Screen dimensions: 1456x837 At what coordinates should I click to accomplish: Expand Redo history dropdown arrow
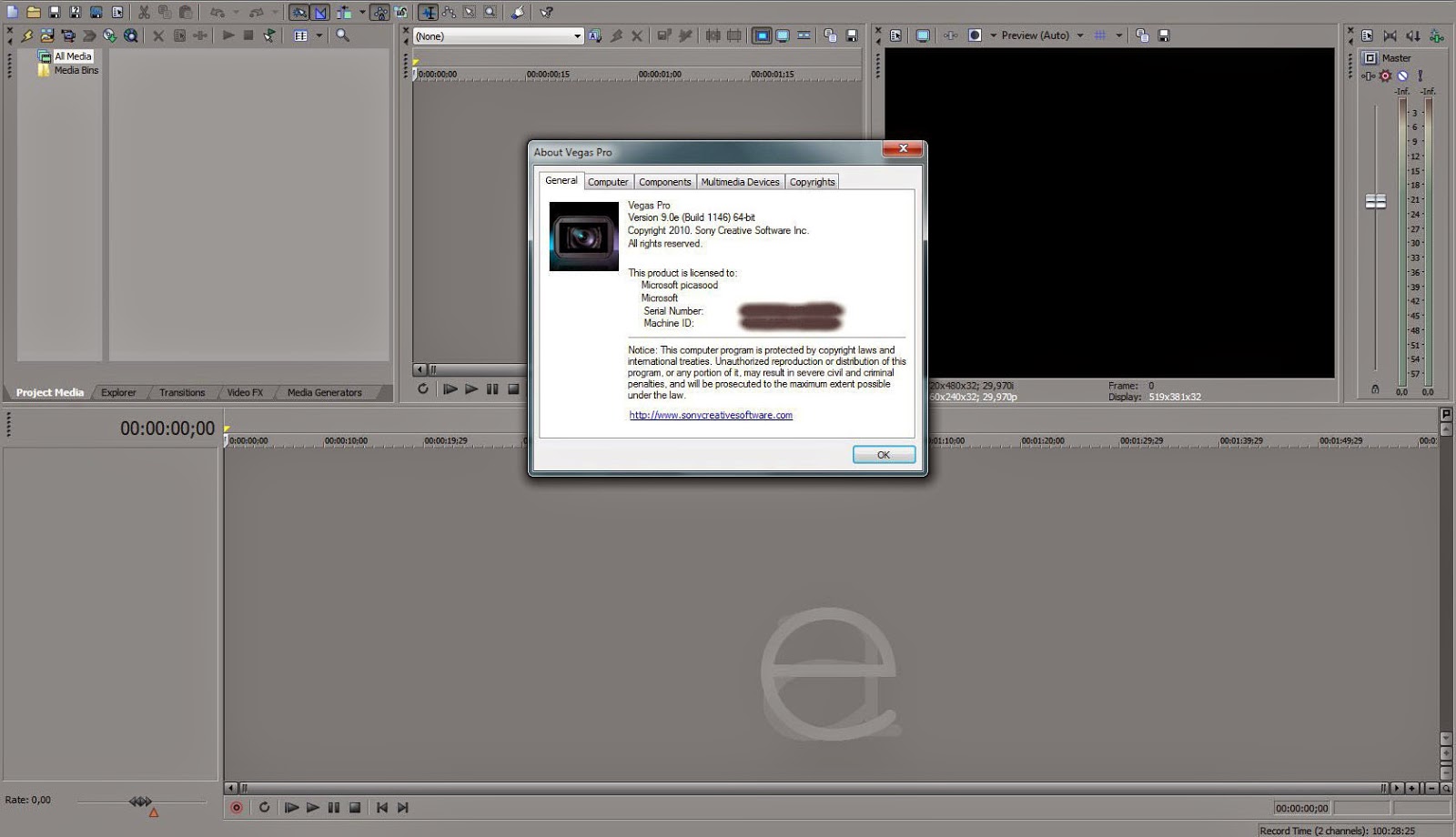pos(274,12)
